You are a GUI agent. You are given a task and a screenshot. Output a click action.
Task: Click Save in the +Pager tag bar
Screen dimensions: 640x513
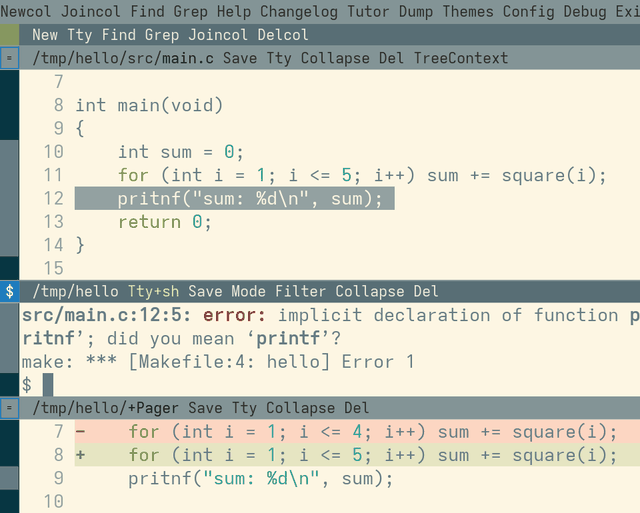point(205,408)
